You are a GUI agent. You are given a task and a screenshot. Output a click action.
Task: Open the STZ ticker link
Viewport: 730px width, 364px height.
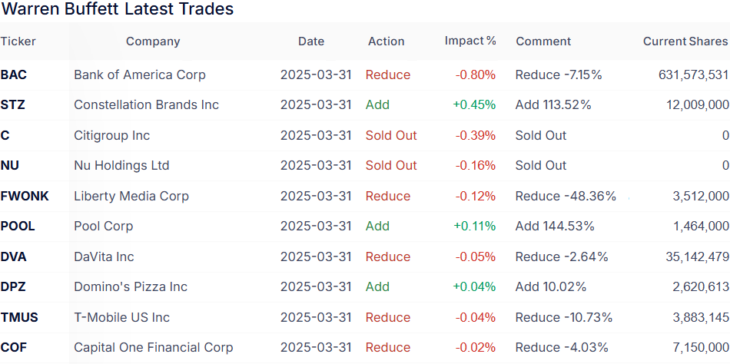point(13,105)
